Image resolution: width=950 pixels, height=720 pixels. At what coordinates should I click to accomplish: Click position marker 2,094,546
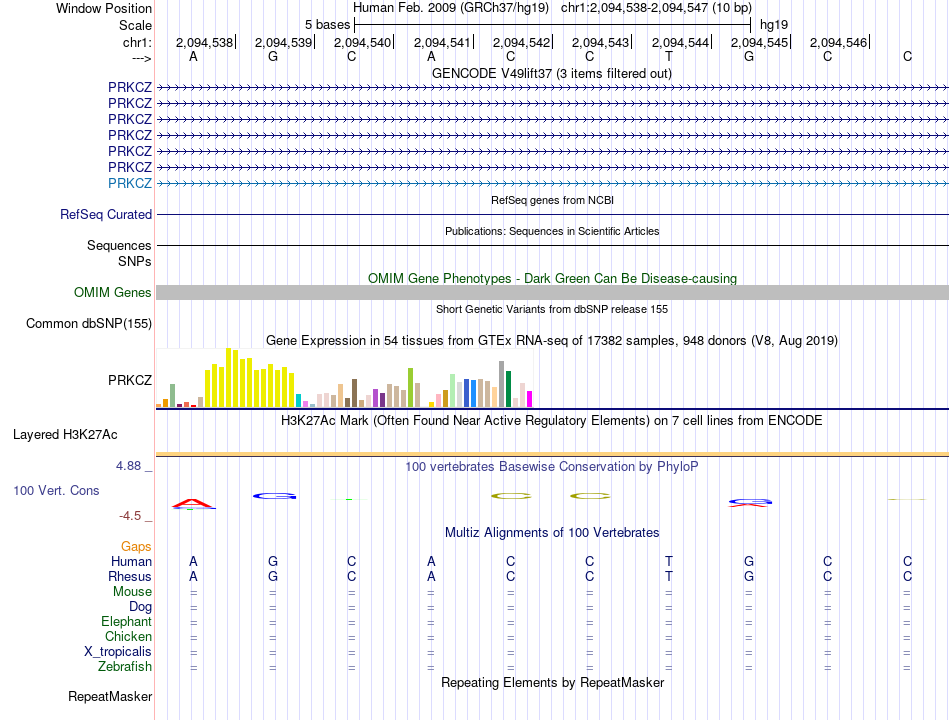click(x=839, y=42)
